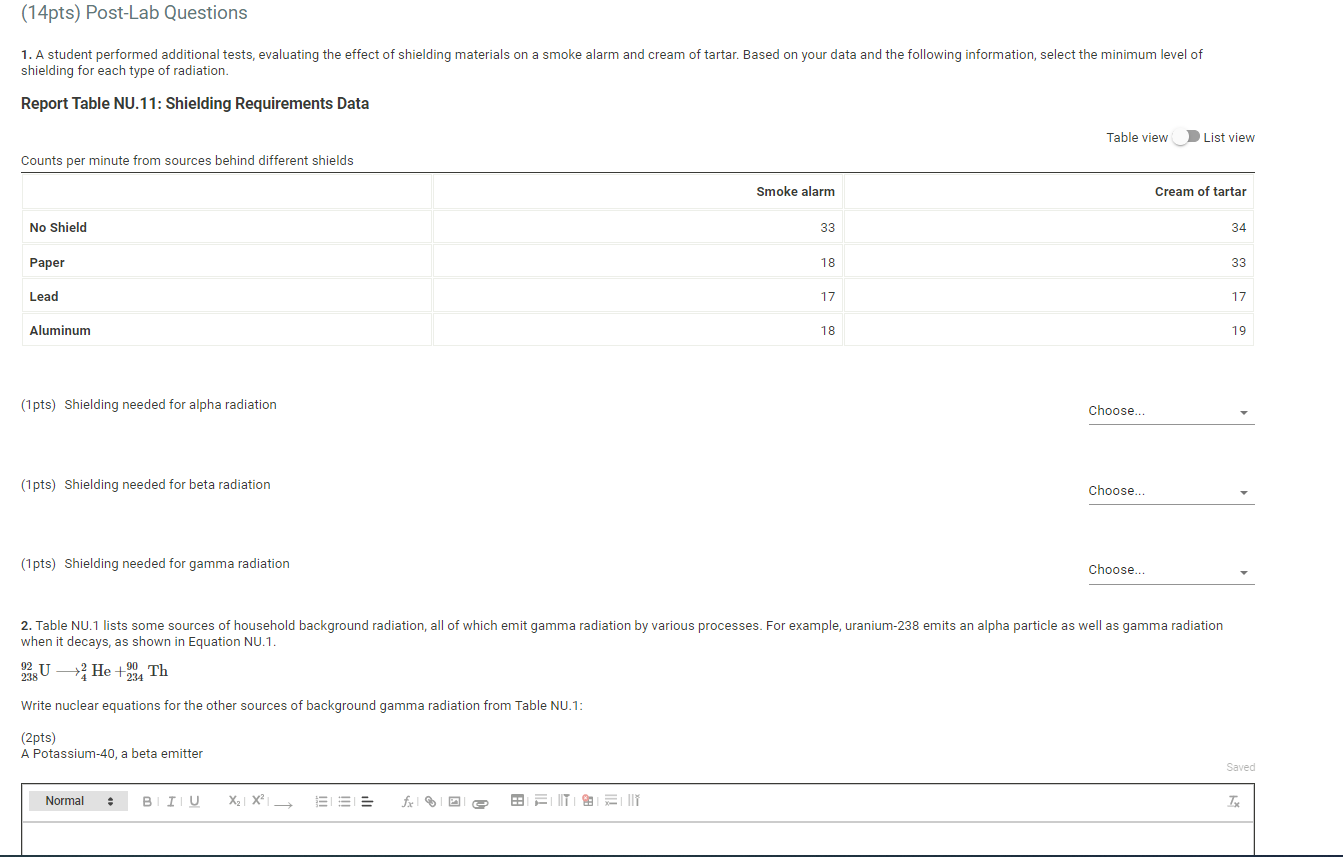Click the Table view label
The width and height of the screenshot is (1343, 857).
(x=1137, y=138)
